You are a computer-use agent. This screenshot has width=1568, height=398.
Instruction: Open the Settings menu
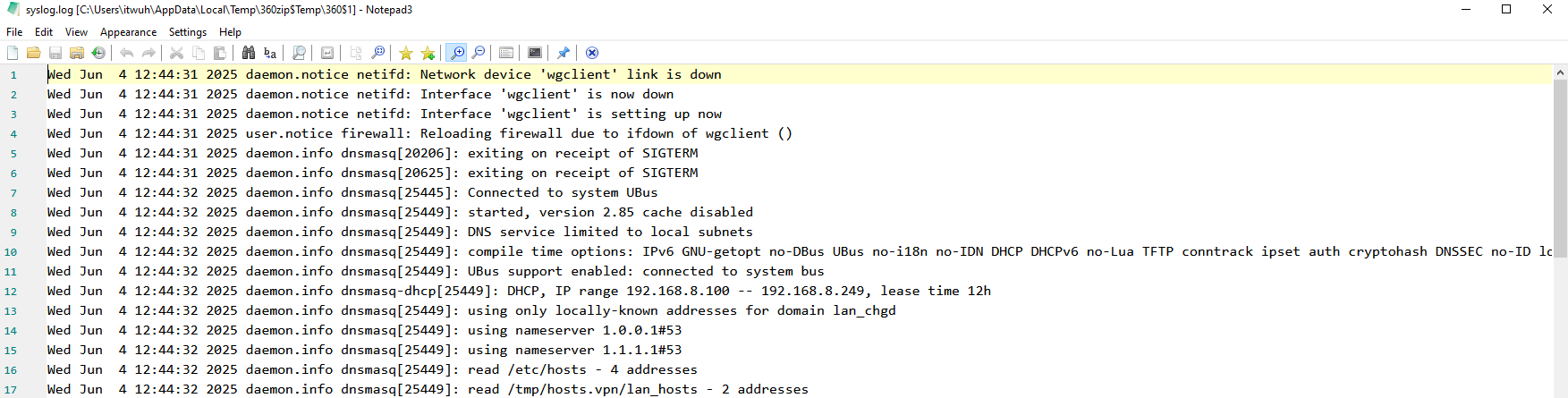[x=188, y=32]
